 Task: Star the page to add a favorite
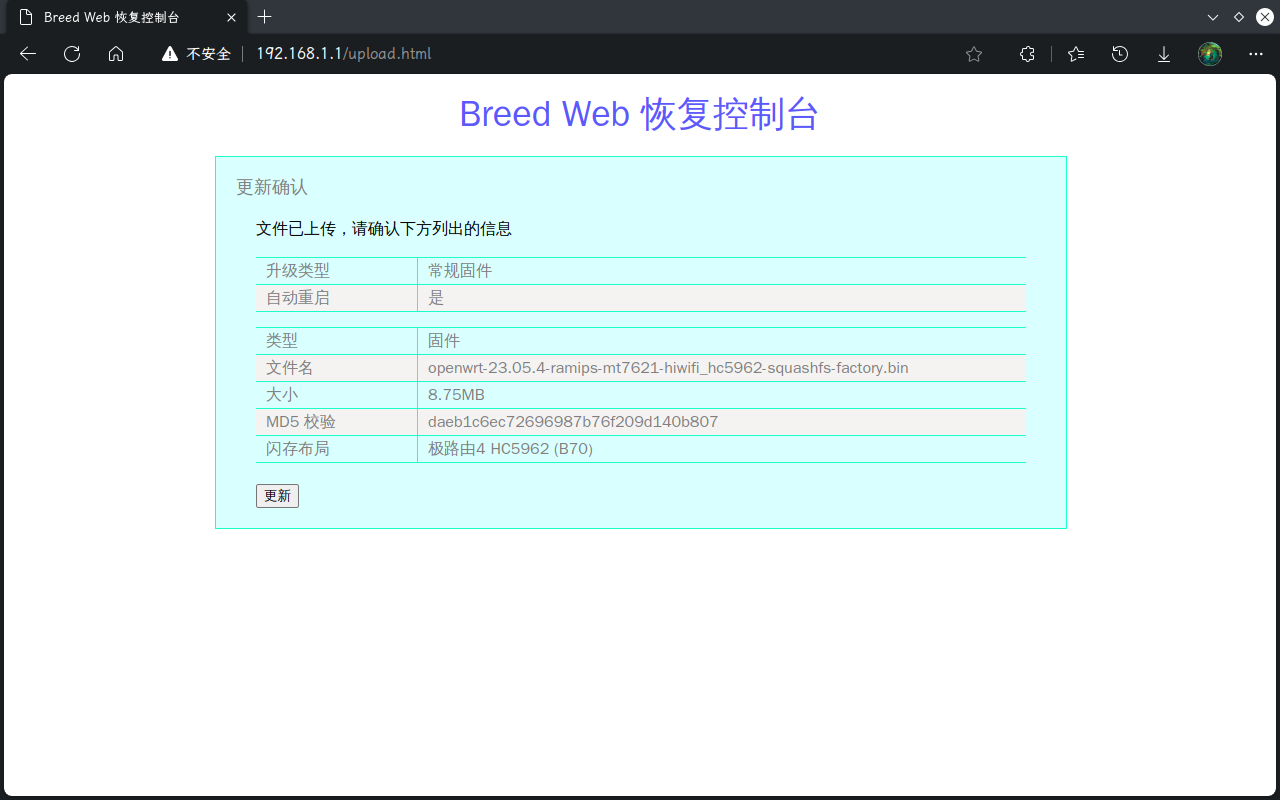click(x=973, y=54)
